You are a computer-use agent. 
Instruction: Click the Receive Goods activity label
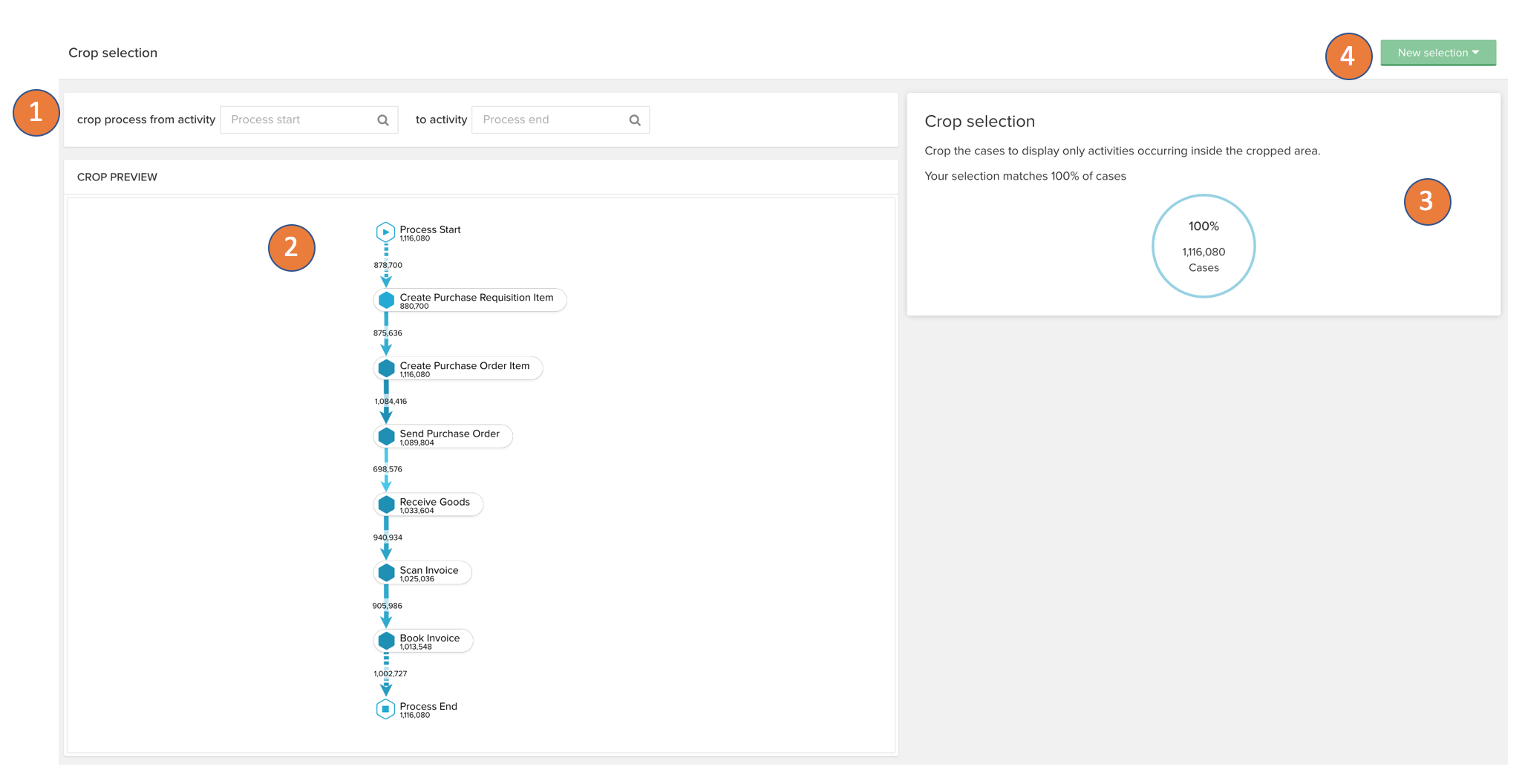tap(434, 502)
